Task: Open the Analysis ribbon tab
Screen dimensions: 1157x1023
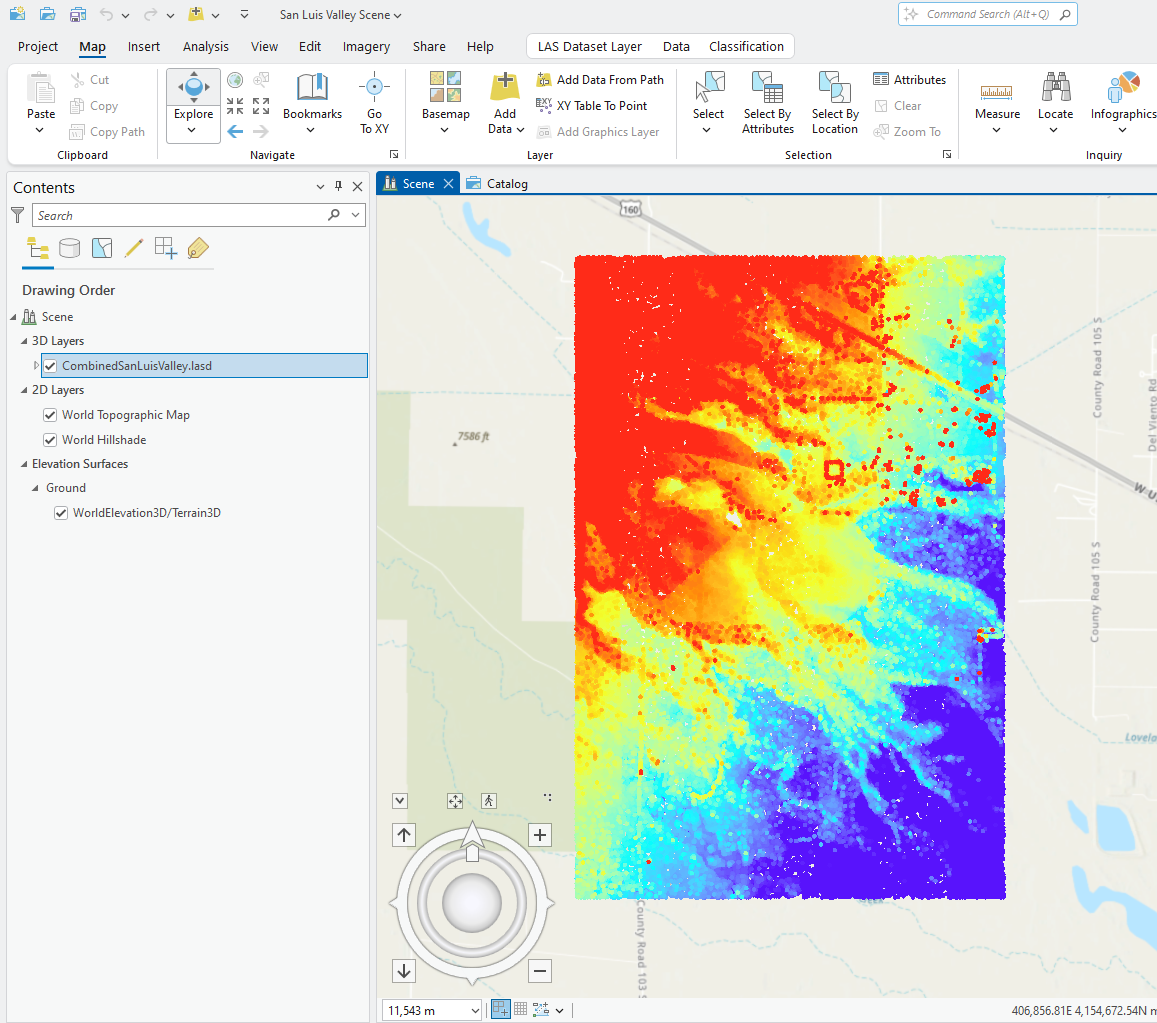Action: coord(205,47)
